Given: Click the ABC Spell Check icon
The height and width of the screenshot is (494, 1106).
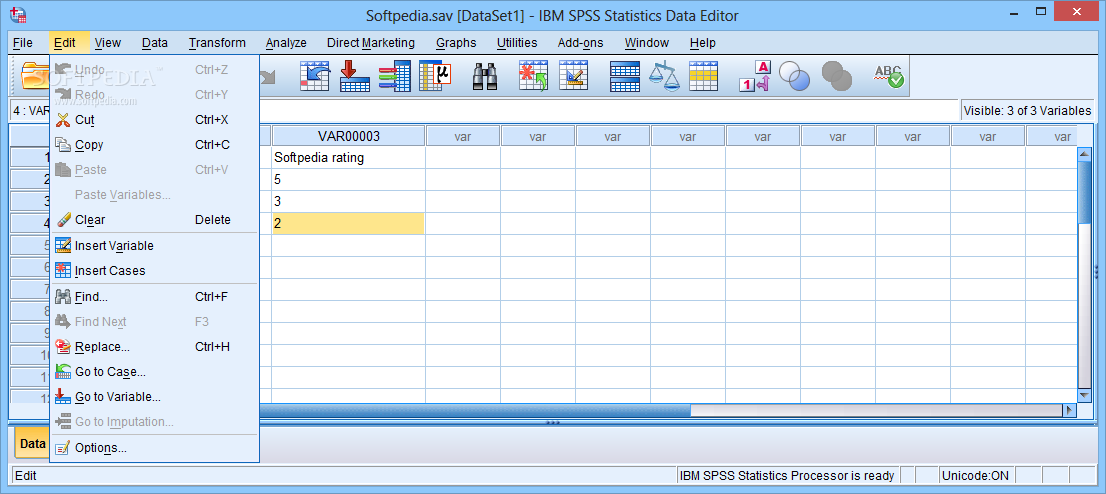Looking at the screenshot, I should [x=888, y=76].
